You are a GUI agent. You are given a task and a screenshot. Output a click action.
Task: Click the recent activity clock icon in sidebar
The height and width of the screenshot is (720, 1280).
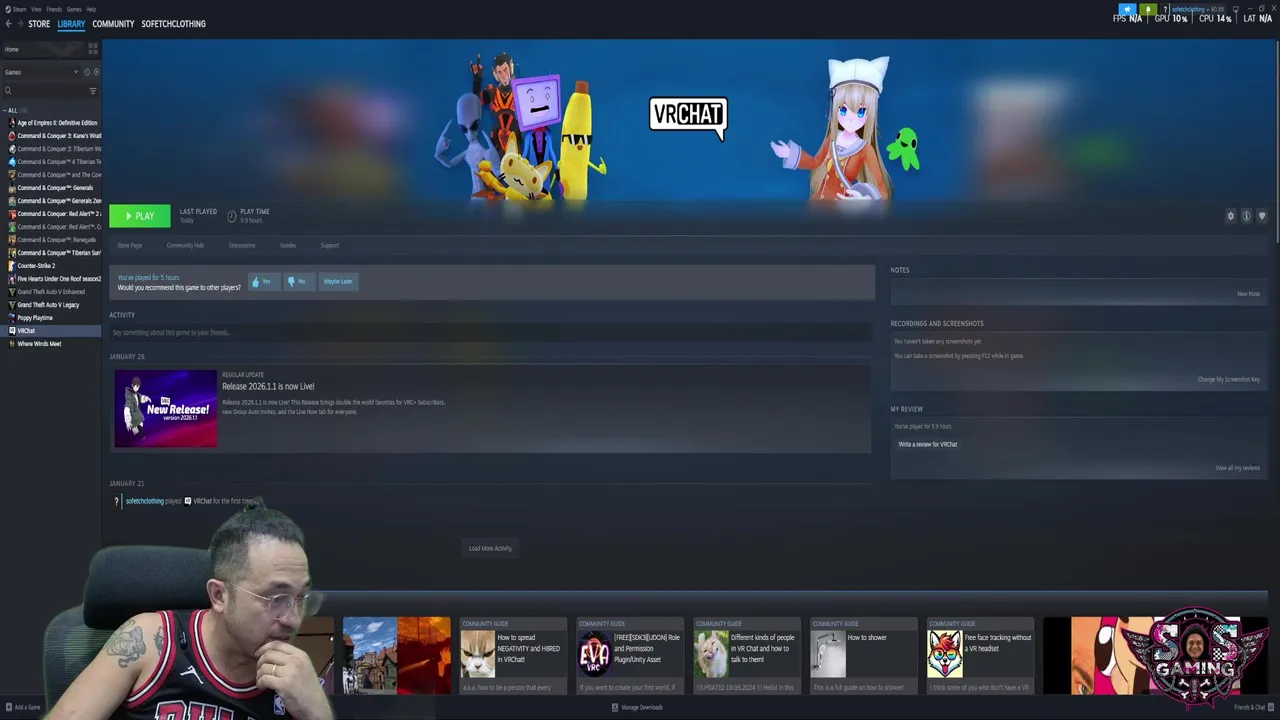pos(87,72)
